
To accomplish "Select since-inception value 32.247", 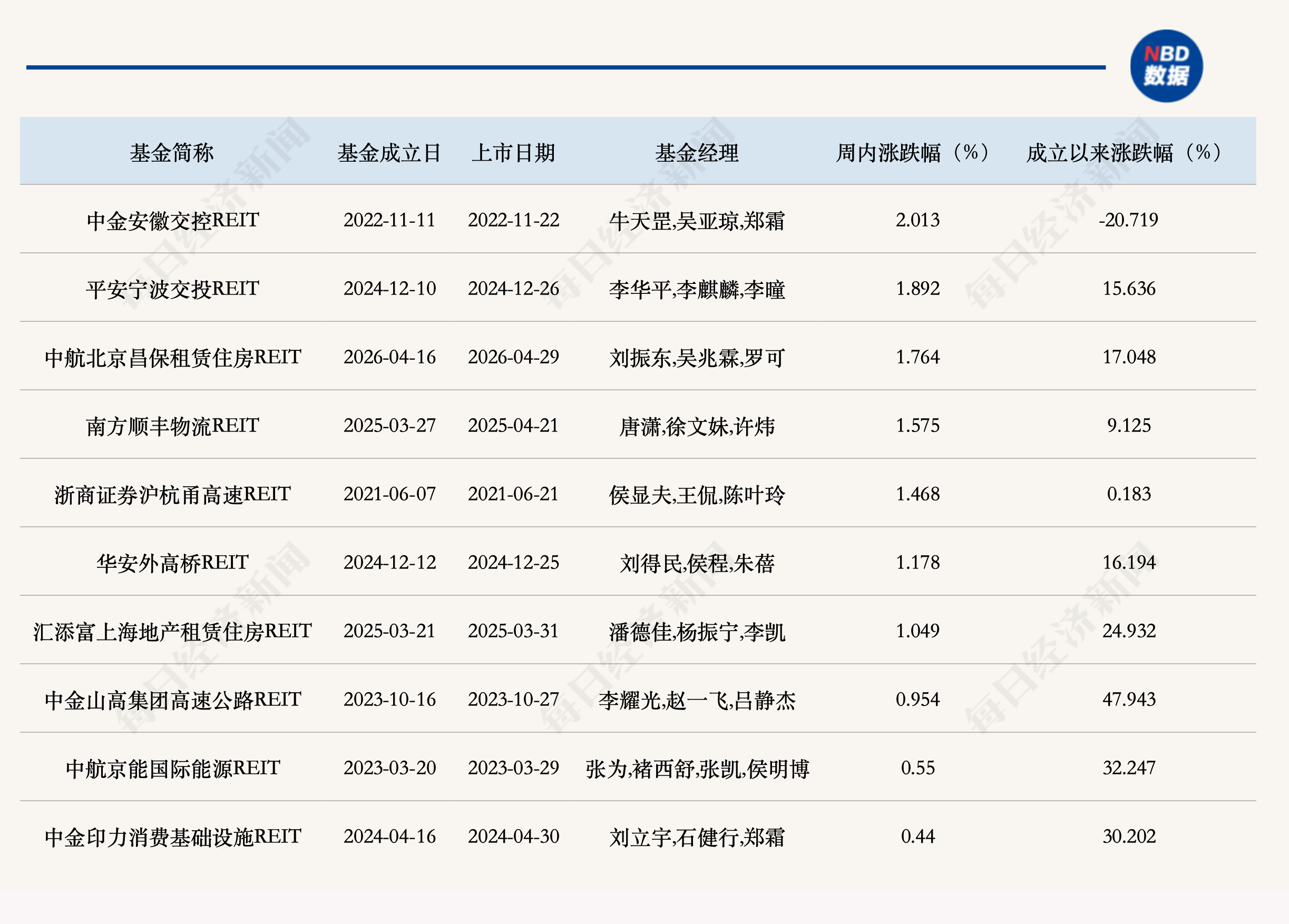I will (x=1129, y=768).
